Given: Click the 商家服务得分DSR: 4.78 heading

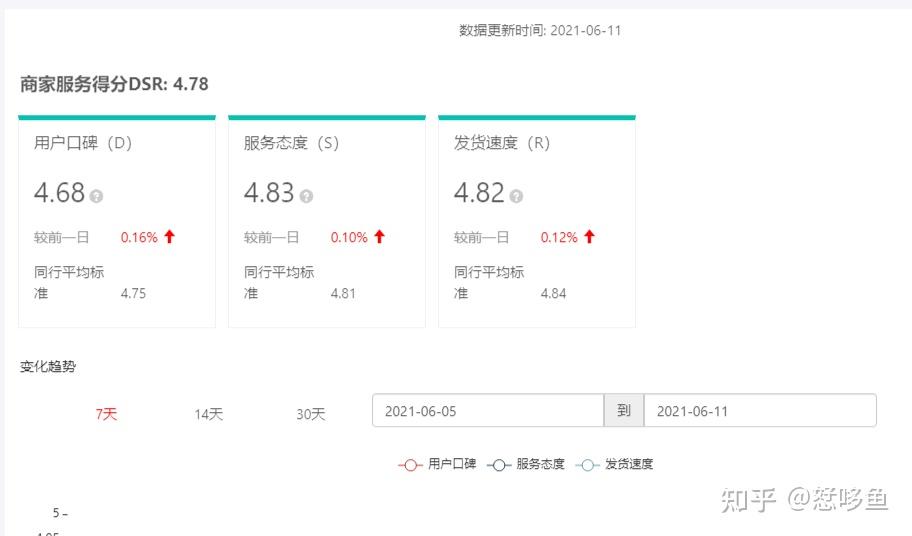Looking at the screenshot, I should (114, 84).
